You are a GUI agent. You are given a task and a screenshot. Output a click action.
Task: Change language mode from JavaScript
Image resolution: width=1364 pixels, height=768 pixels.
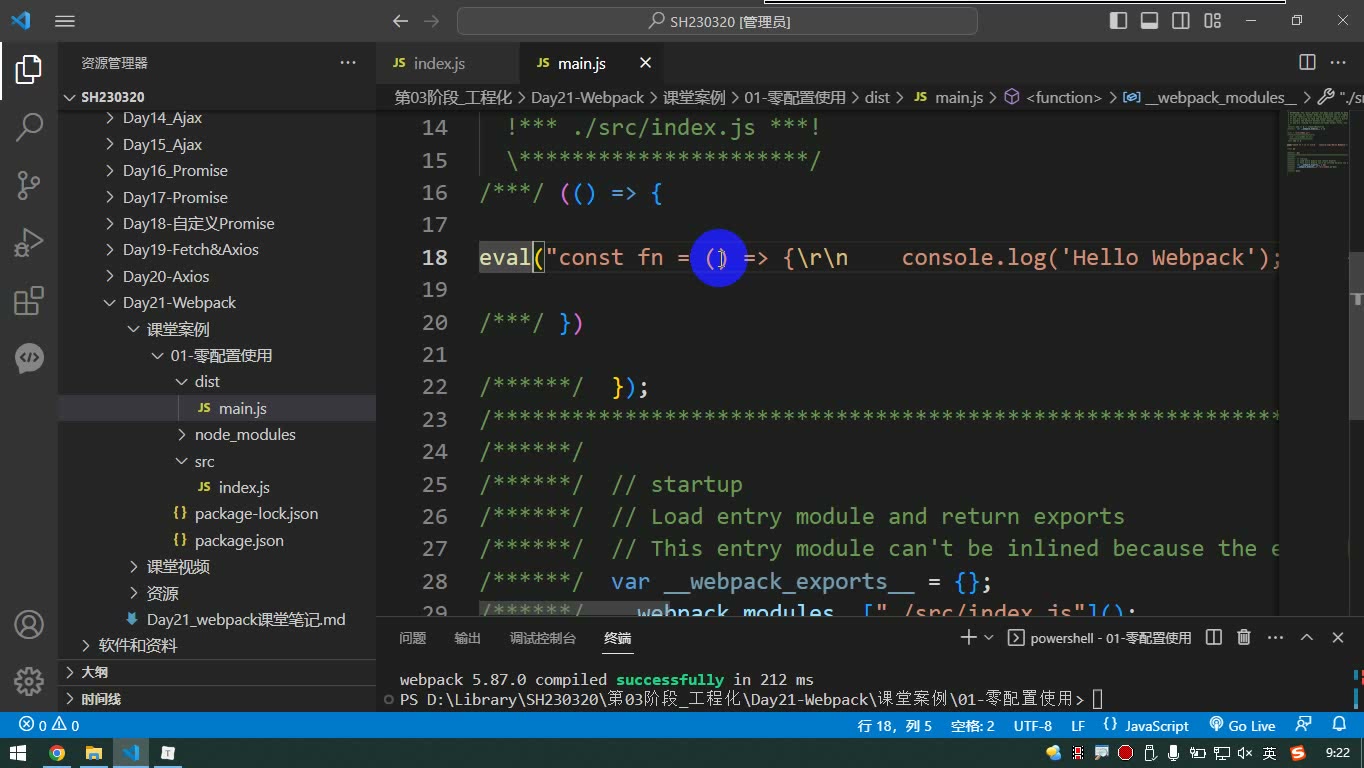[x=1157, y=726]
